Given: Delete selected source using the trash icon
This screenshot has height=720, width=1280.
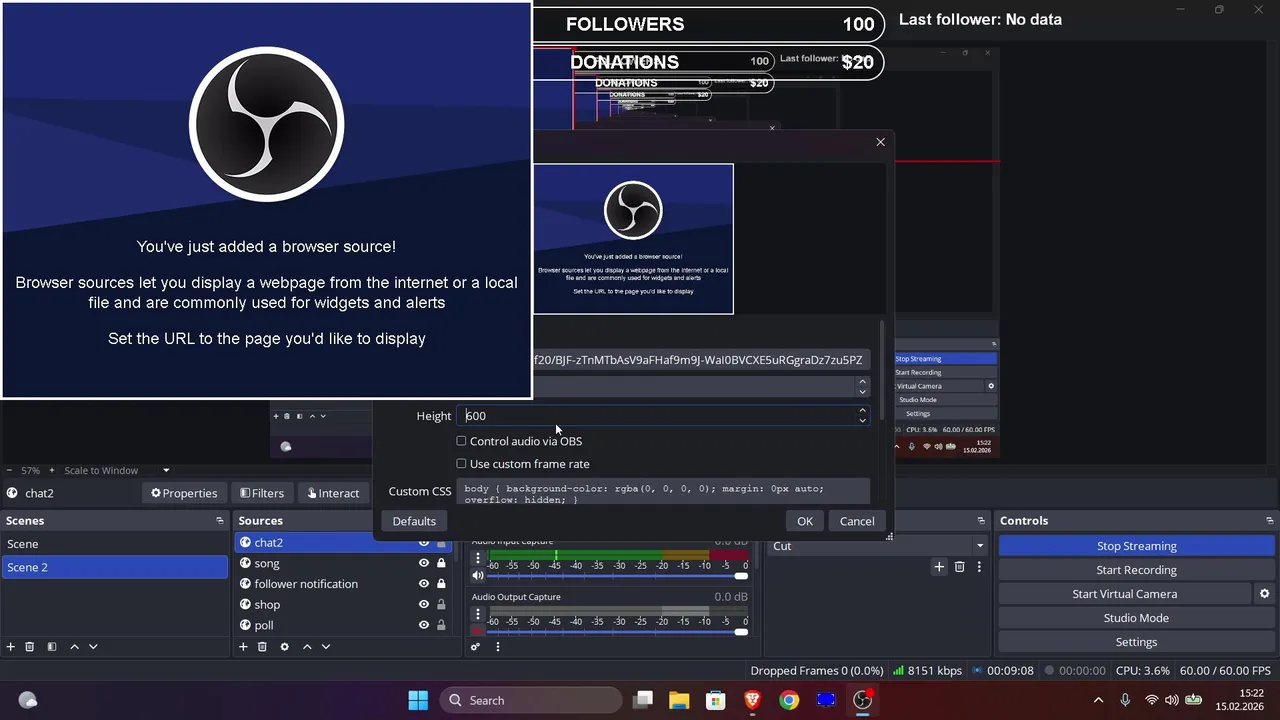Looking at the screenshot, I should click(262, 647).
